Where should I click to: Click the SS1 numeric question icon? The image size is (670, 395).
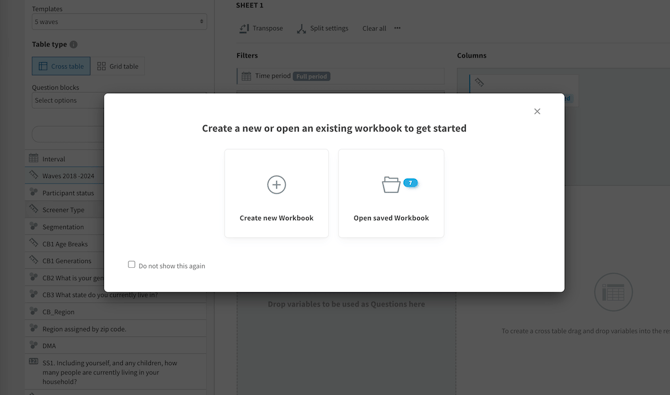click(x=33, y=361)
